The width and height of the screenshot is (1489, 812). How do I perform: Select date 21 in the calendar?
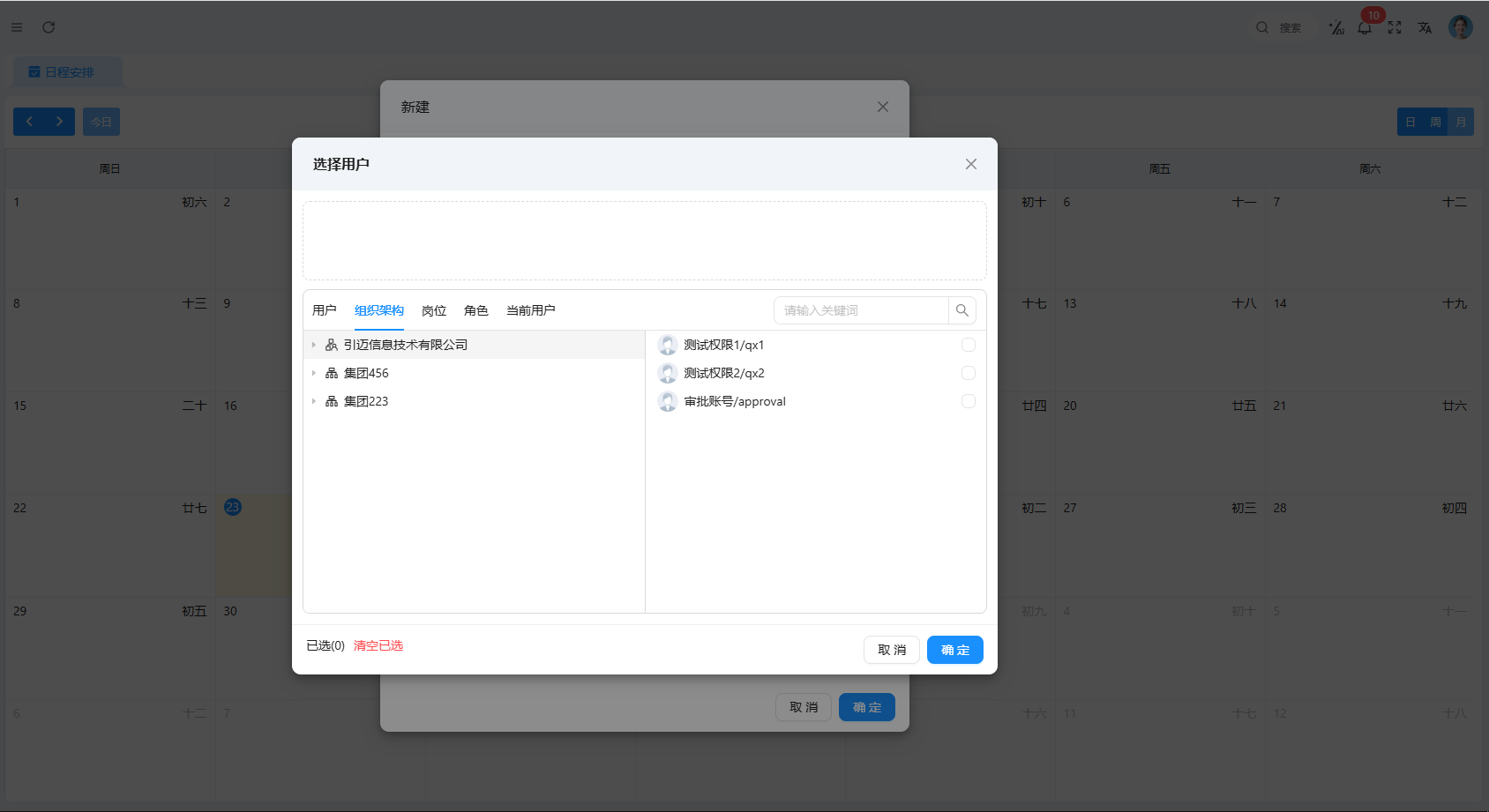tap(1280, 406)
